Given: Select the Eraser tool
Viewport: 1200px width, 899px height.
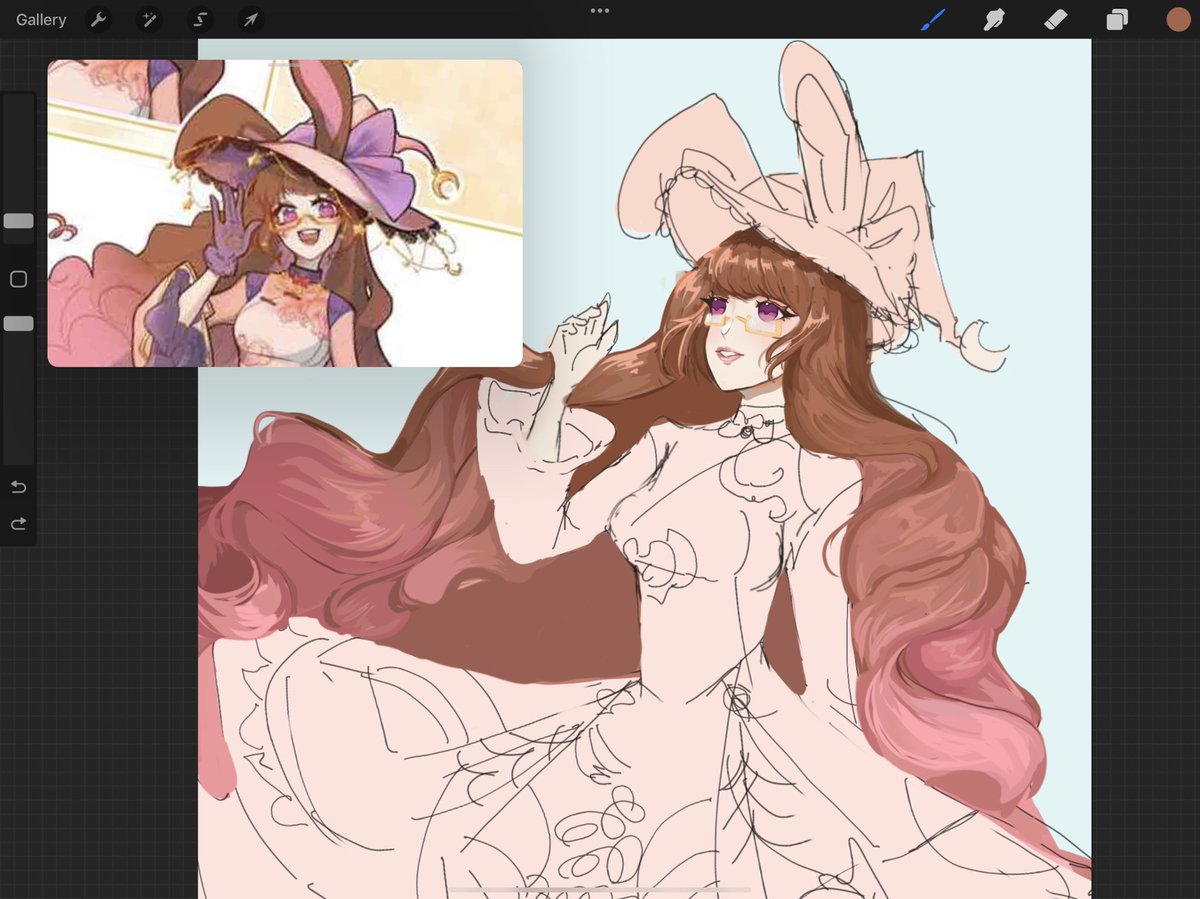Looking at the screenshot, I should pyautogui.click(x=1055, y=19).
